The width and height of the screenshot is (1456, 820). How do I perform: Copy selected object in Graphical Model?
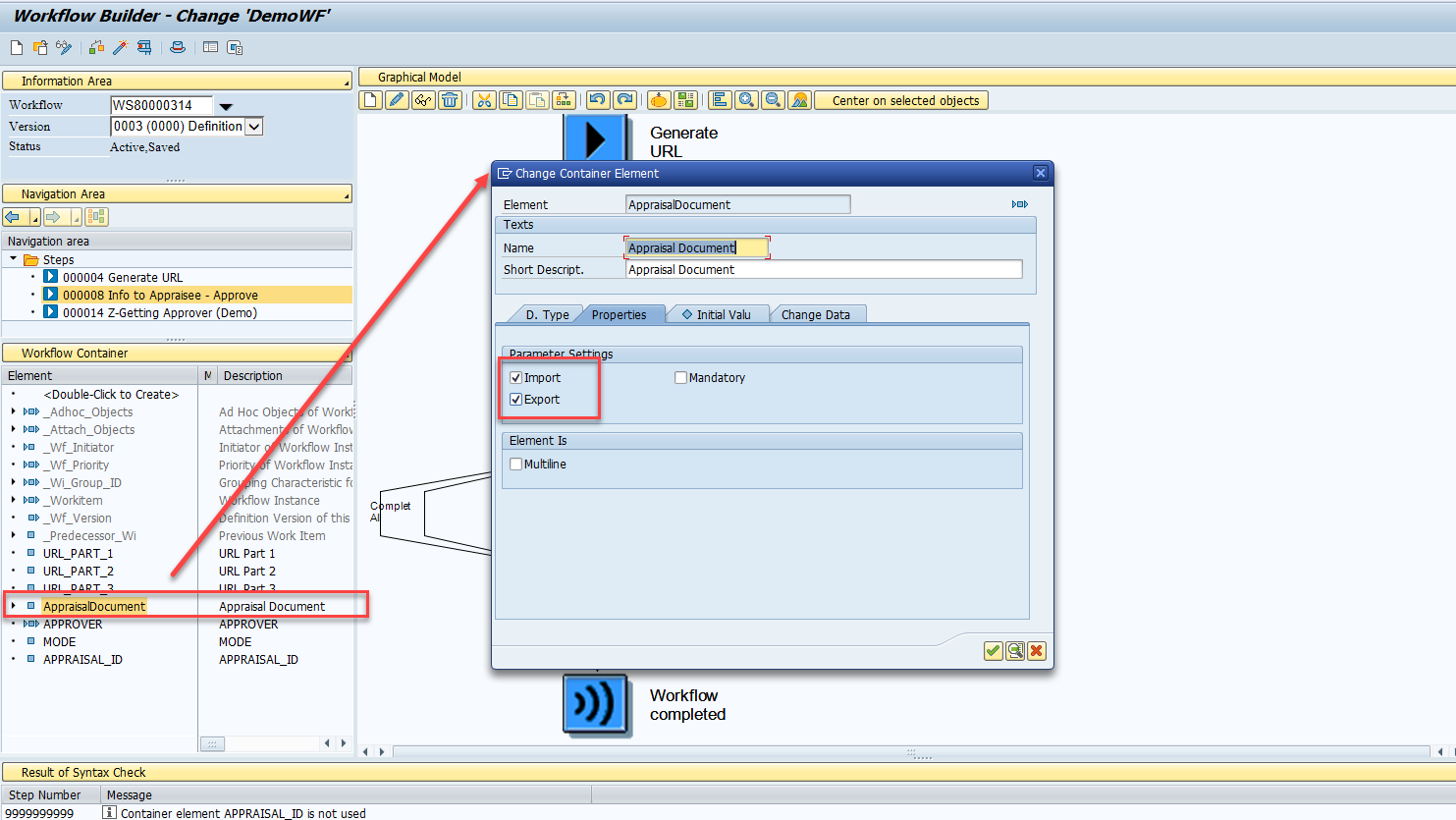tap(511, 100)
